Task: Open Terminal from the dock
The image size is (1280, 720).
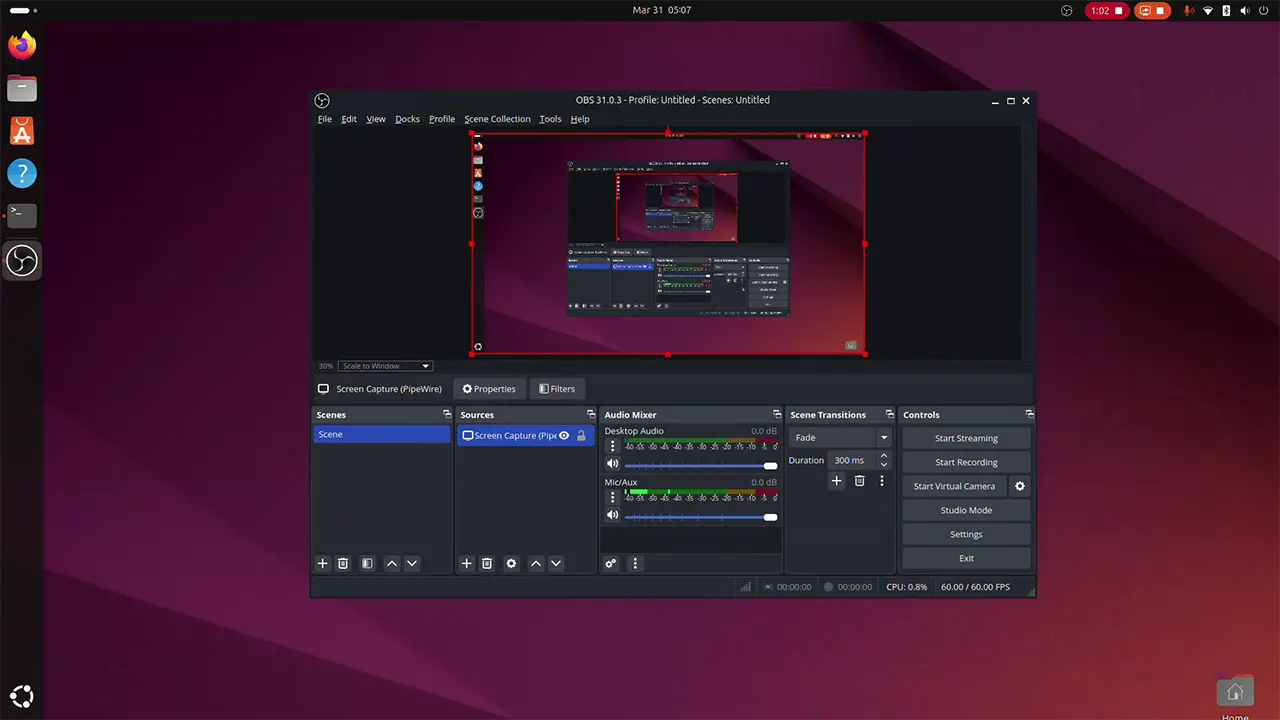Action: point(22,215)
